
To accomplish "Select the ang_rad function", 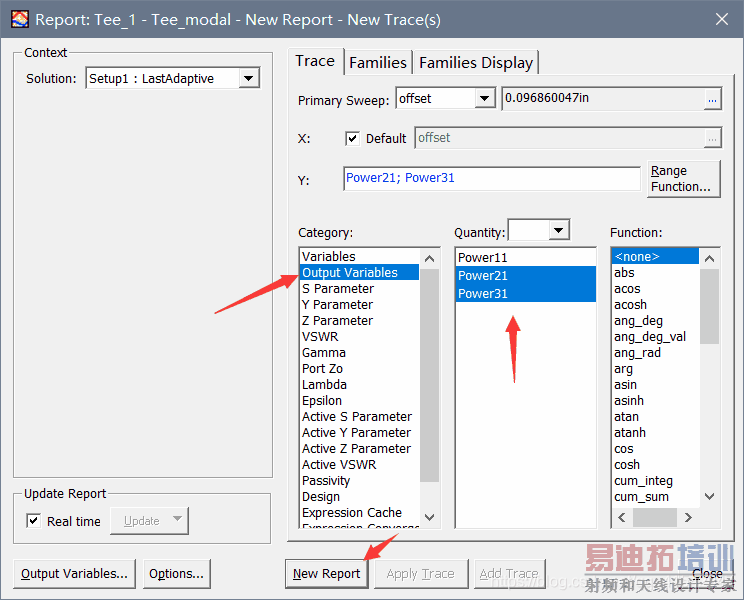I will click(x=655, y=352).
